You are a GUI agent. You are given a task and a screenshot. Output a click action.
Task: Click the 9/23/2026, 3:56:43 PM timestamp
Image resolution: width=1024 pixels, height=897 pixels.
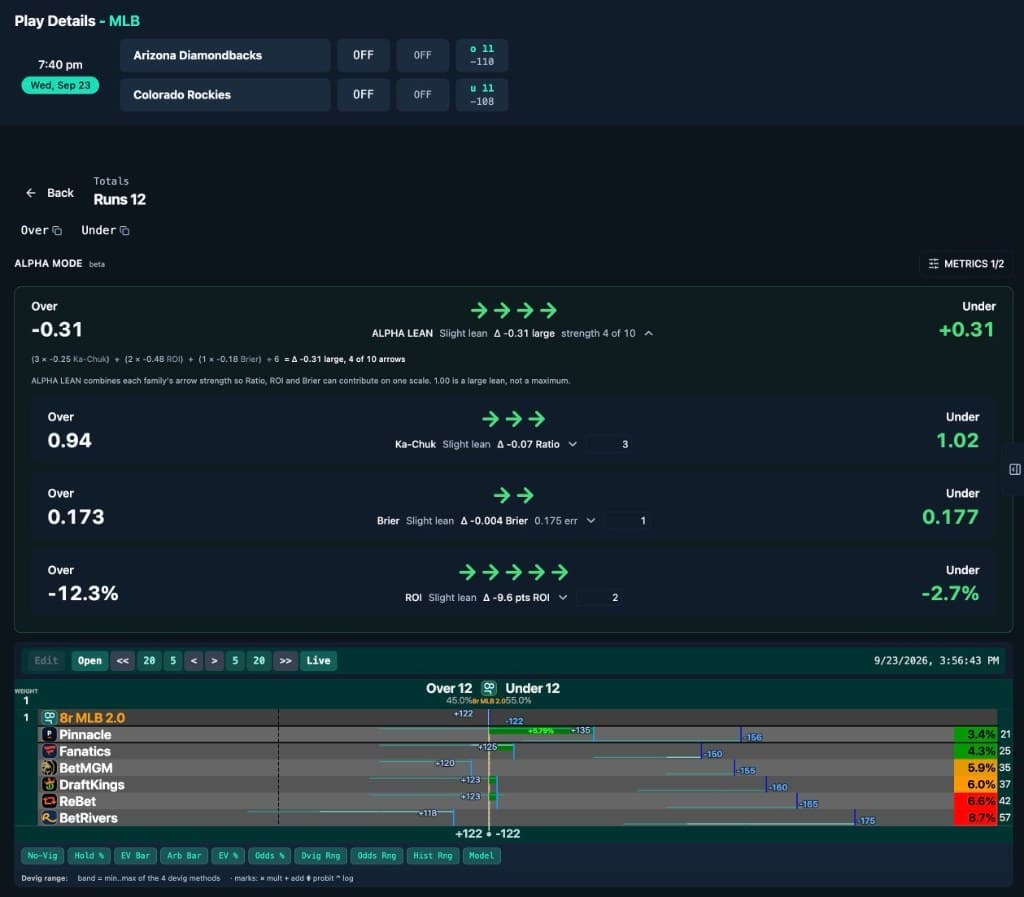point(936,661)
